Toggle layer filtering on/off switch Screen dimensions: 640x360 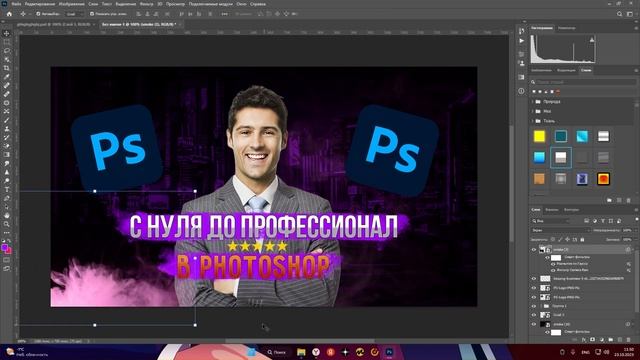(x=636, y=220)
